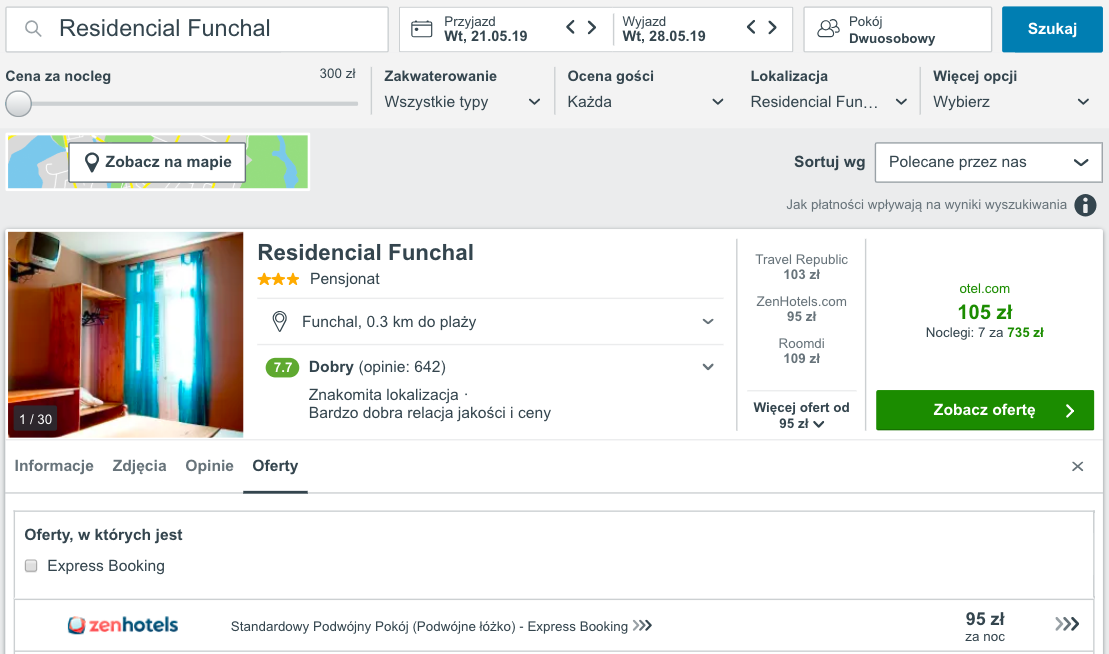Click the green Zobacz ofertę button
This screenshot has height=654, width=1109.
985,410
